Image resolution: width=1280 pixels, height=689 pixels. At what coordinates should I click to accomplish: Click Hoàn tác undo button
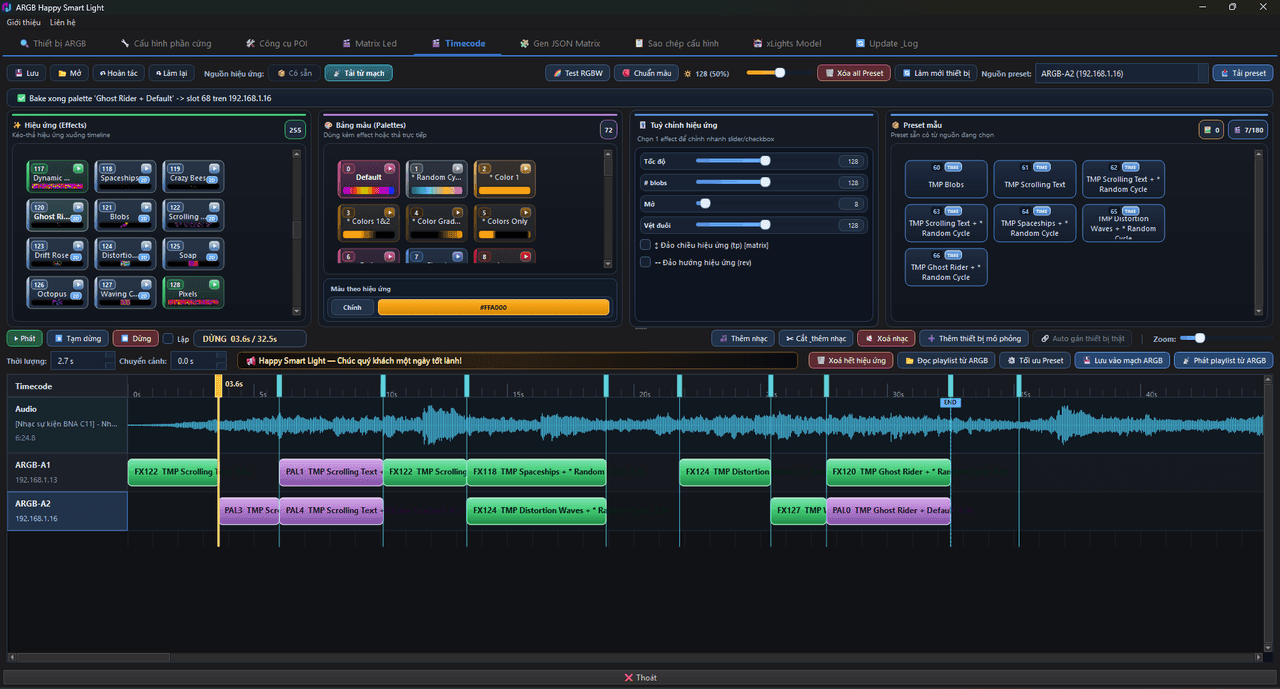point(117,73)
